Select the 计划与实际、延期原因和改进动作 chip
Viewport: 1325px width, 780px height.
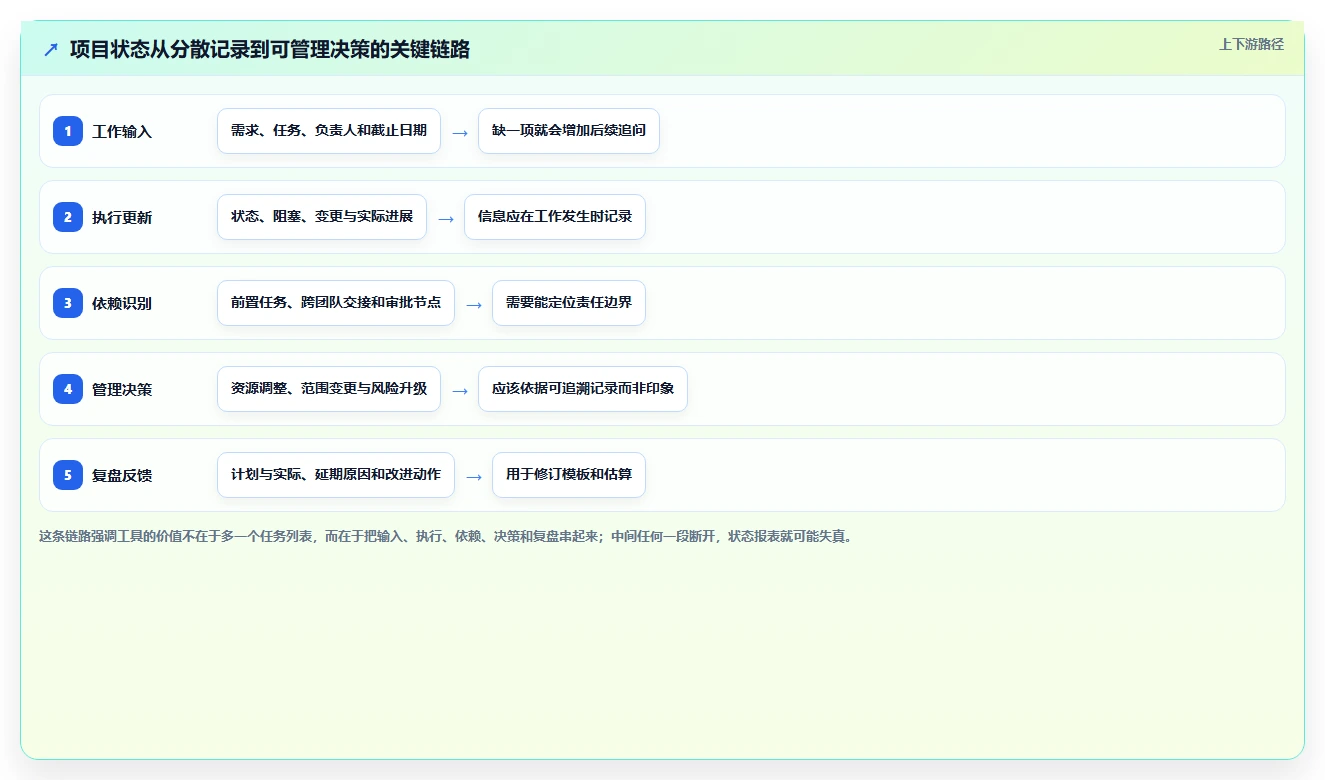point(336,475)
